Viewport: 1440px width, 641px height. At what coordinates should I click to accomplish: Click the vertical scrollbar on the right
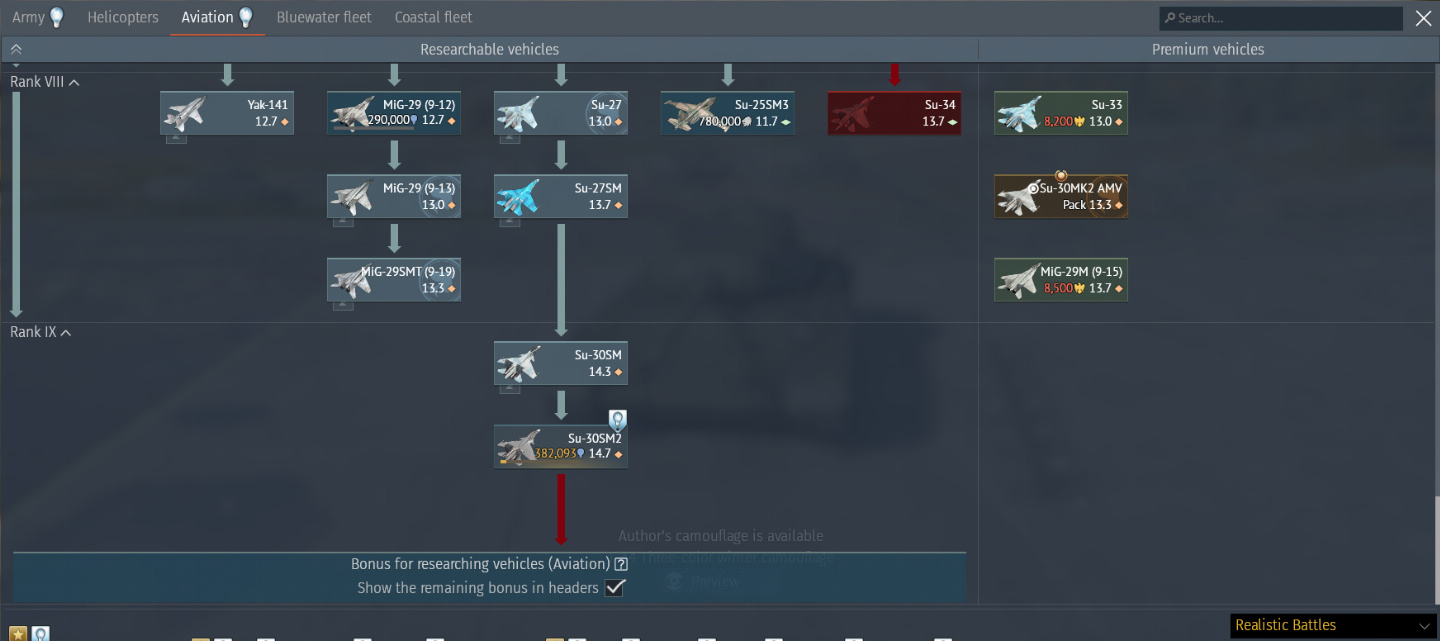click(x=1436, y=548)
